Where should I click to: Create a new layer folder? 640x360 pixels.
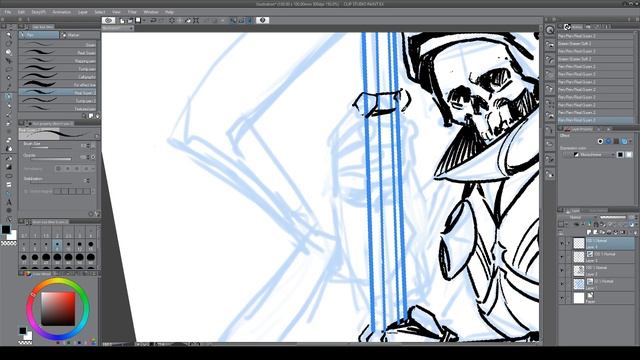point(602,232)
